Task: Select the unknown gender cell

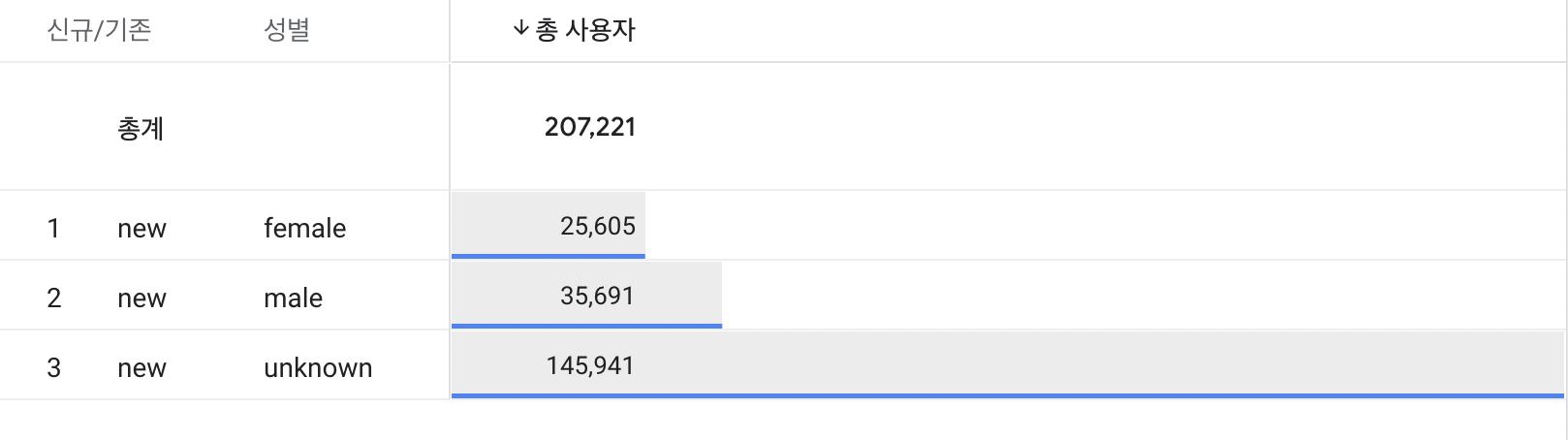Action: click(318, 367)
